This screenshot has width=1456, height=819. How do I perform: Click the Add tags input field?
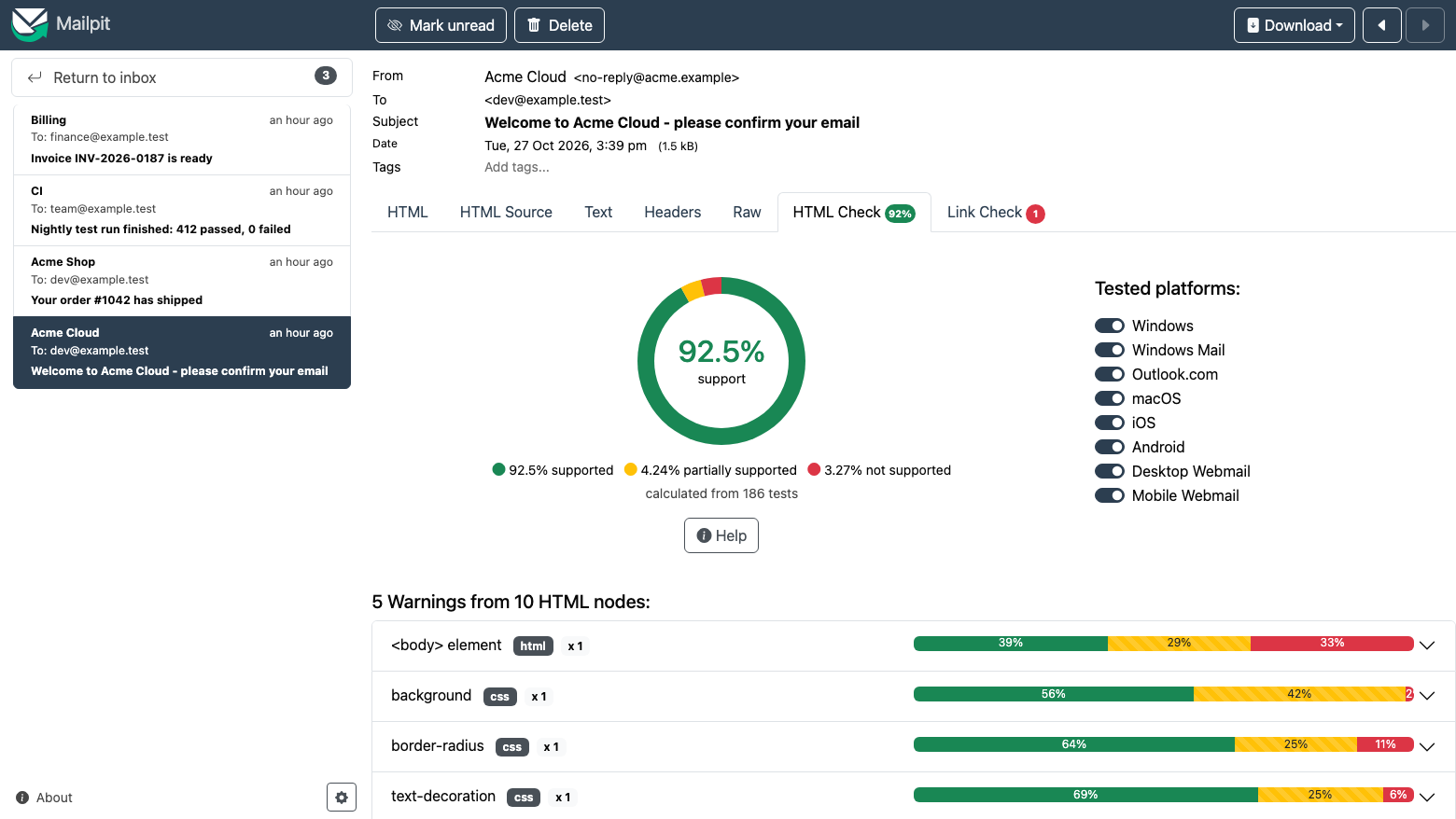pos(516,167)
